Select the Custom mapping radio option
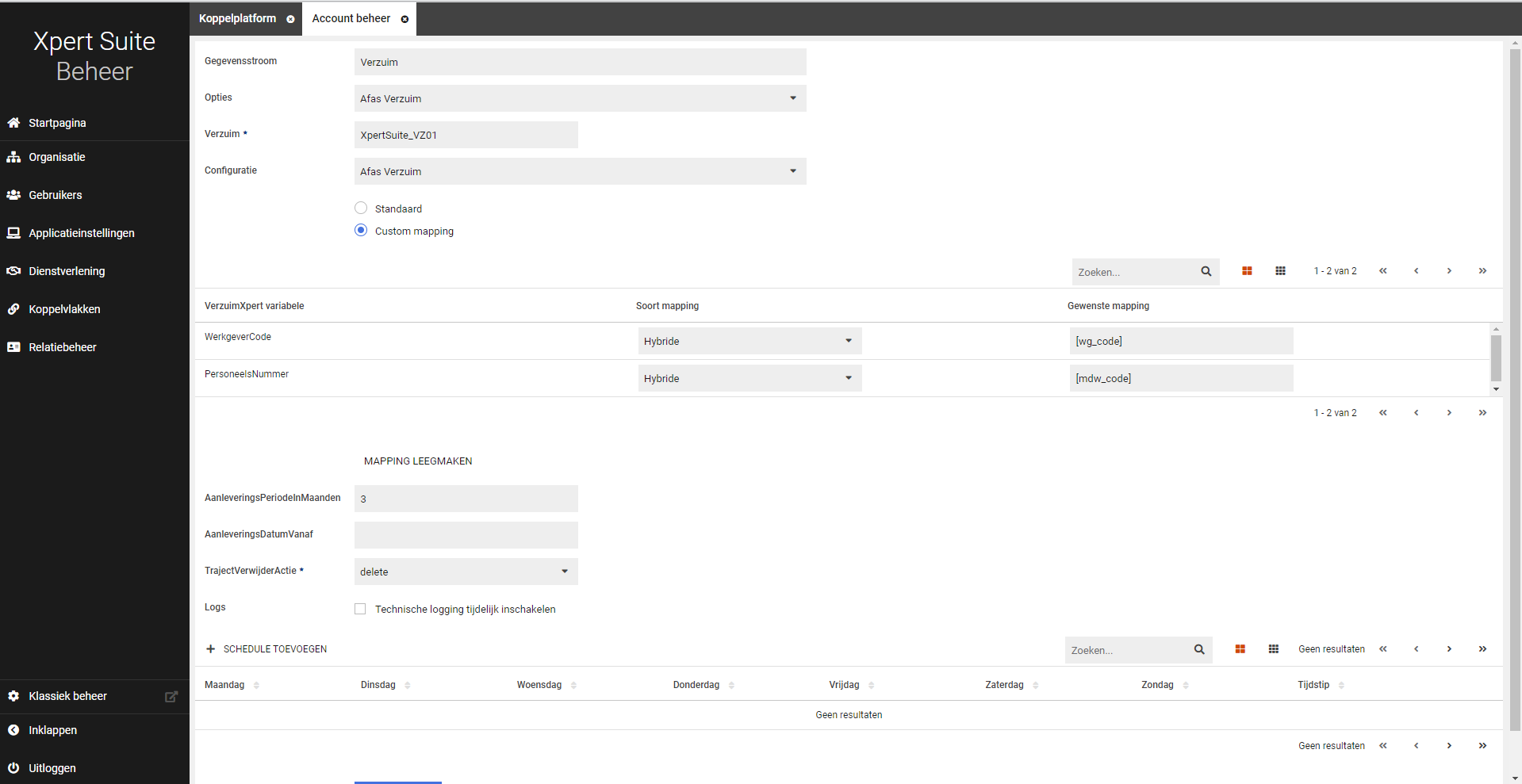Viewport: 1522px width, 784px height. tap(361, 231)
